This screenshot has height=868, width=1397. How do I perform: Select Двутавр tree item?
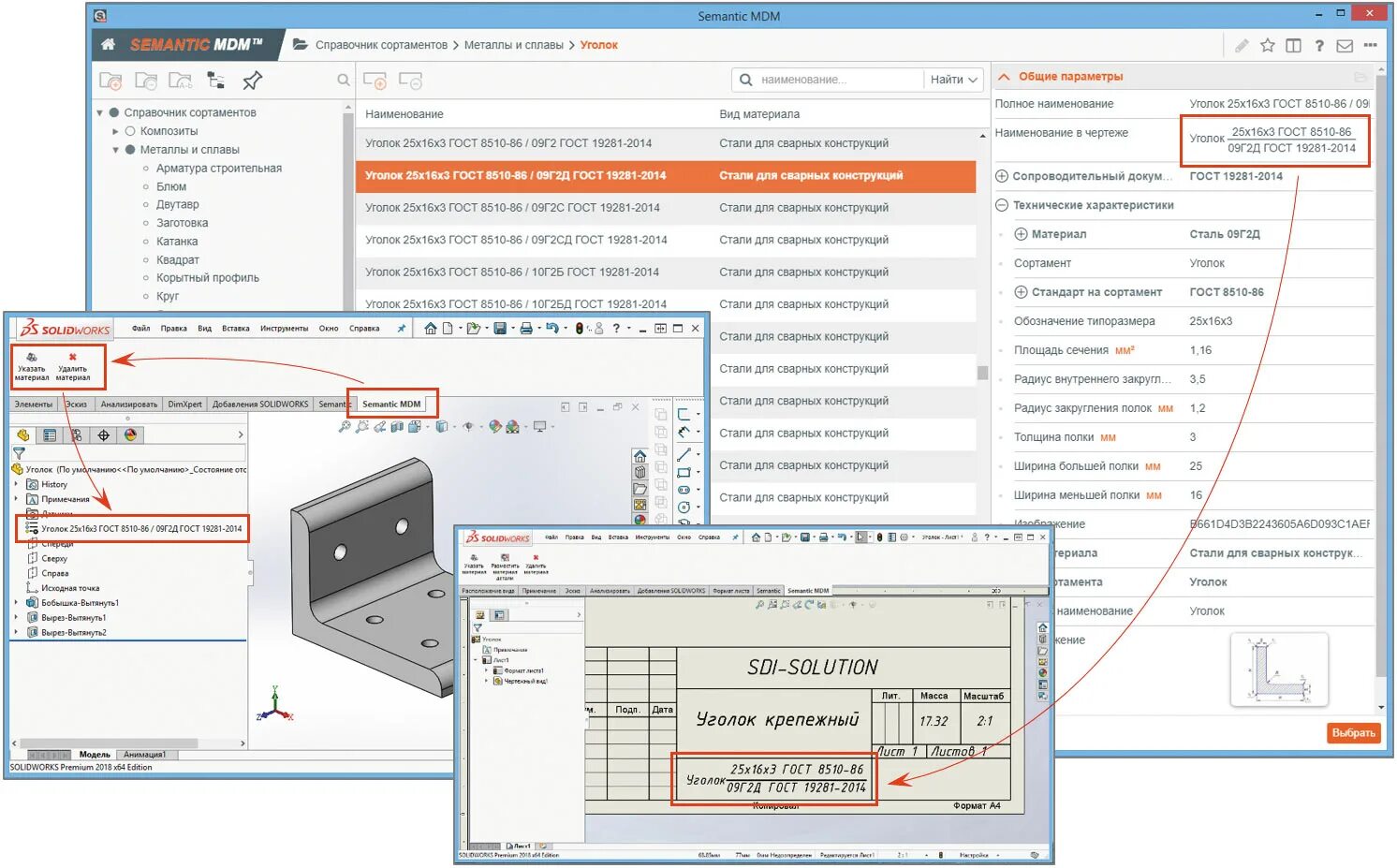[x=178, y=204]
